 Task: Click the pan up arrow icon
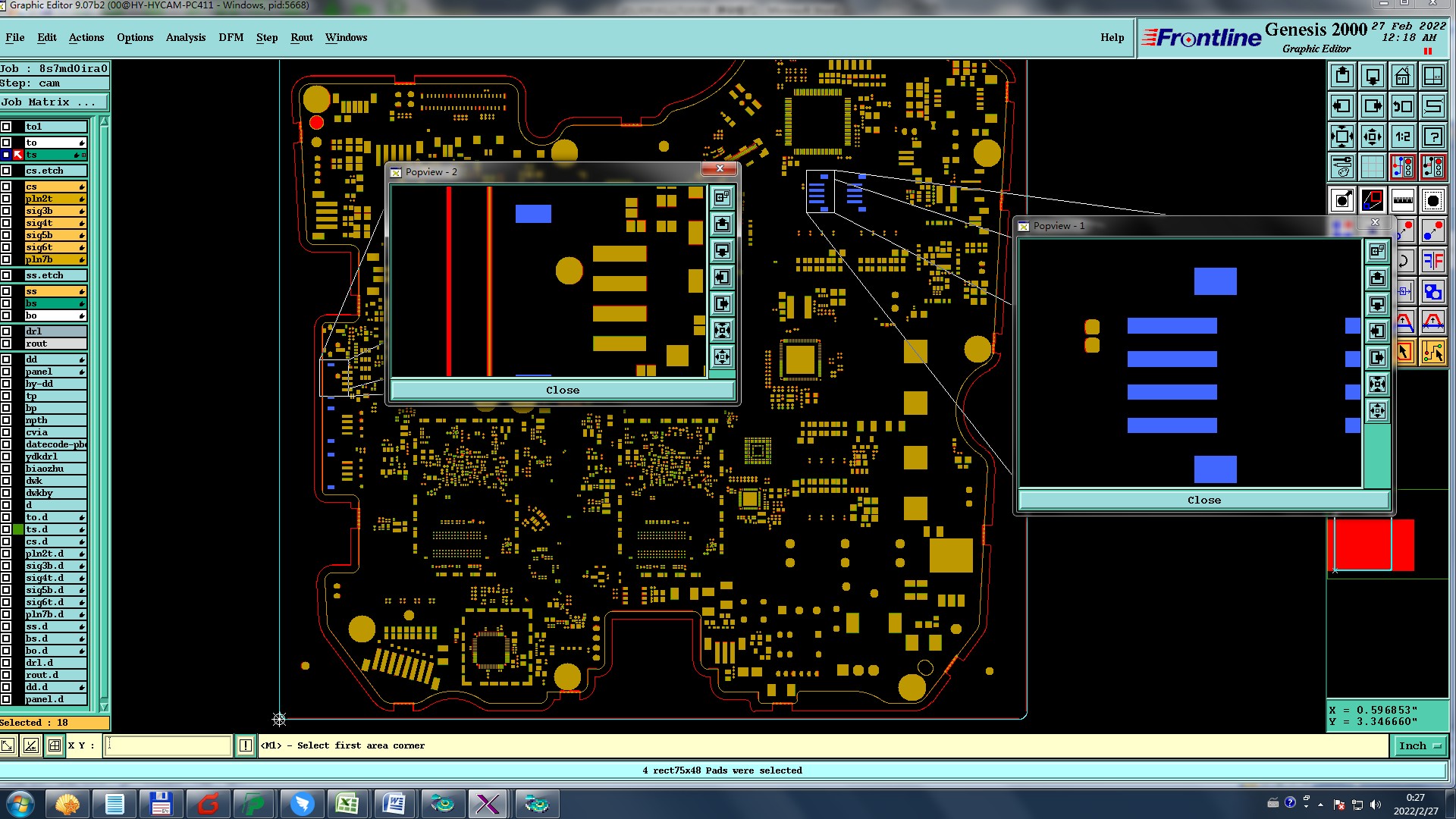pos(1341,76)
